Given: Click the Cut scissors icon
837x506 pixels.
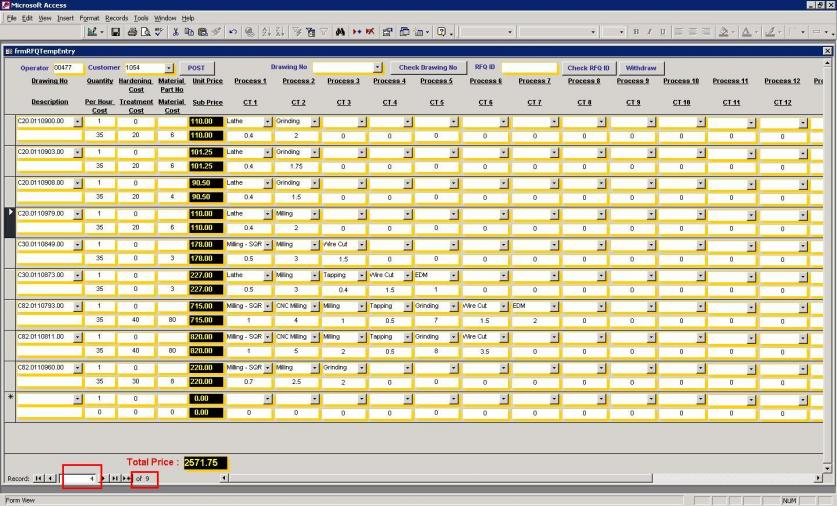Looking at the screenshot, I should pos(177,33).
